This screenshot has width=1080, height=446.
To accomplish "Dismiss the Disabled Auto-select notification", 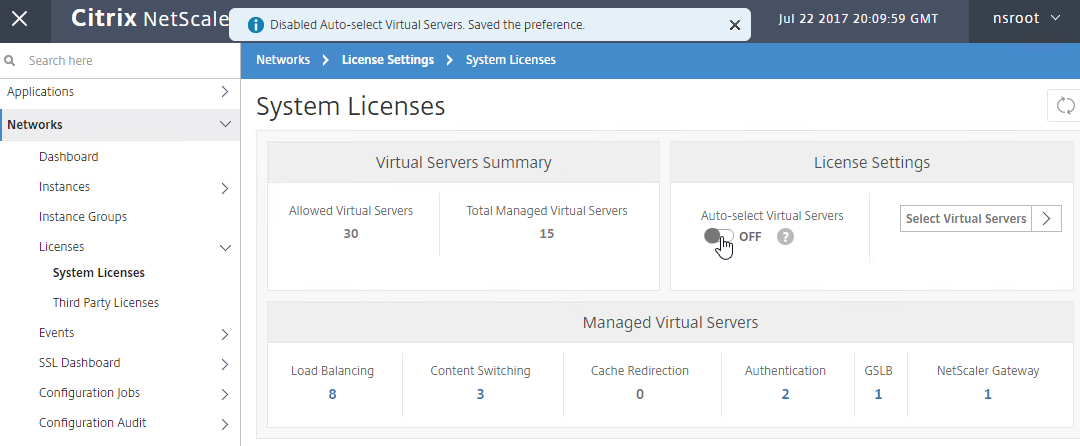I will [x=735, y=25].
